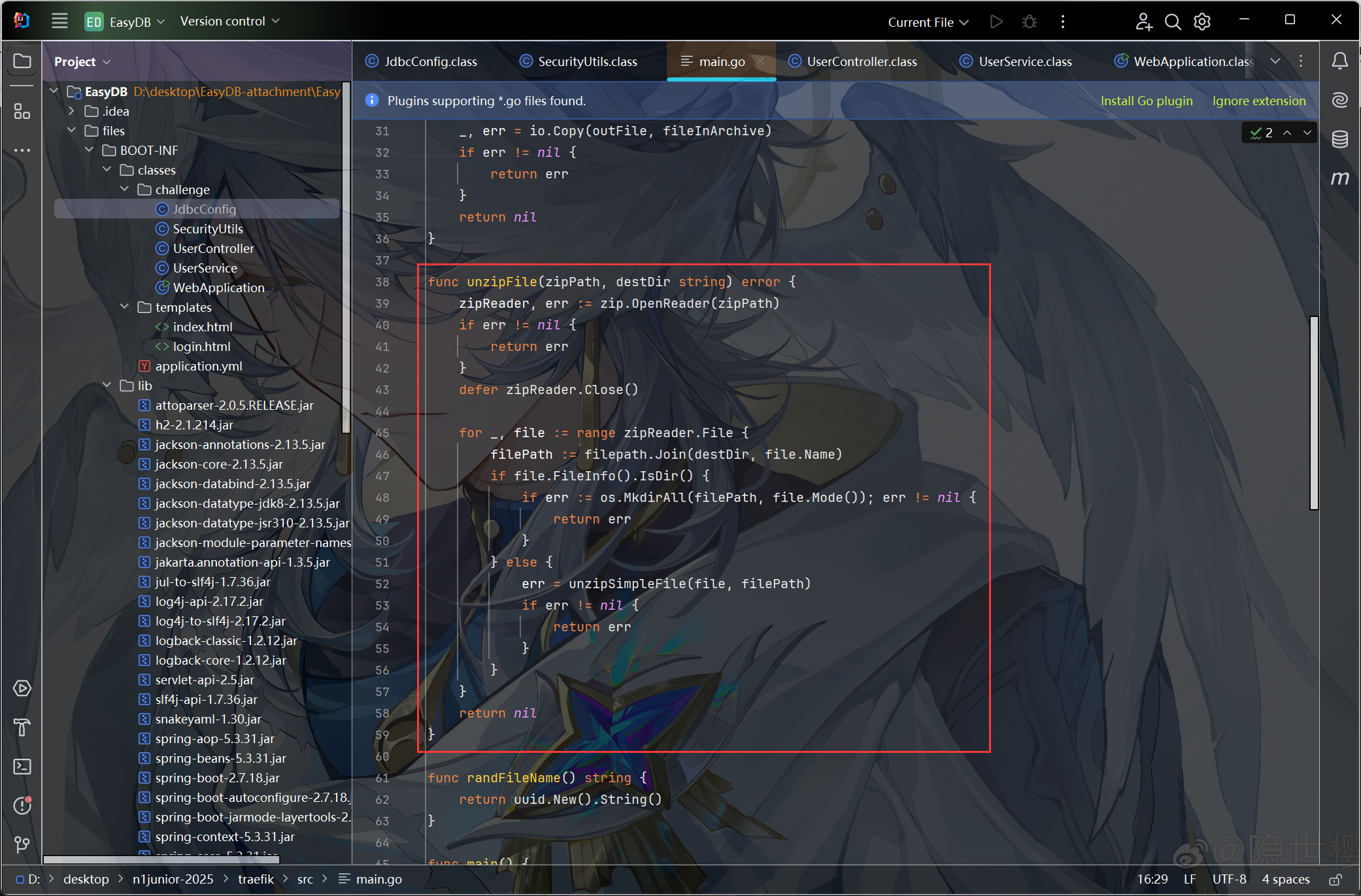Toggle read-only lock in status bar
Viewport: 1361px width, 896px height.
[x=1336, y=880]
